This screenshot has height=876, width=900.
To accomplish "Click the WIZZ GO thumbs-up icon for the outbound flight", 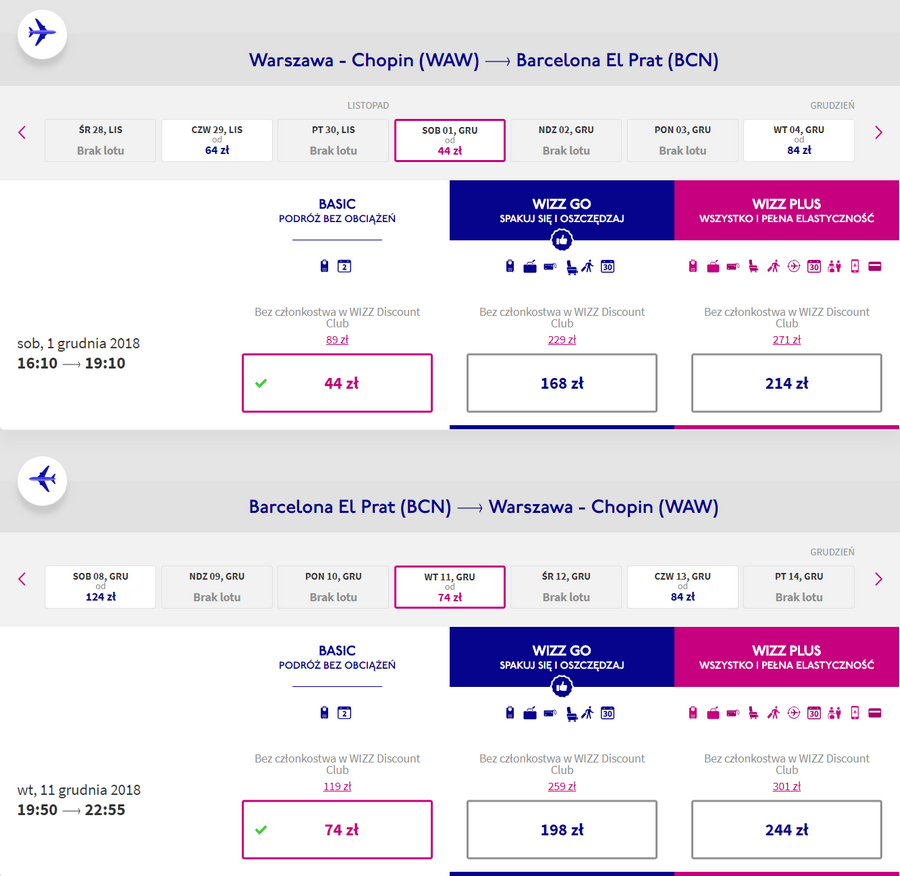I will coord(561,240).
